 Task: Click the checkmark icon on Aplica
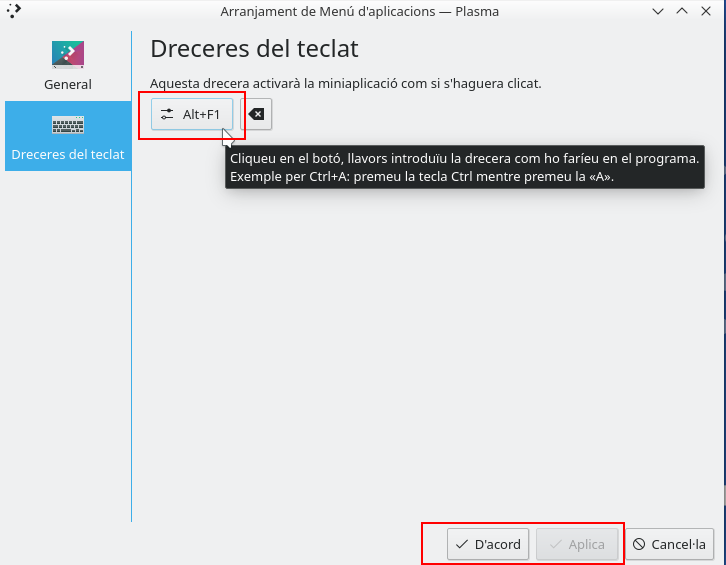click(x=555, y=545)
